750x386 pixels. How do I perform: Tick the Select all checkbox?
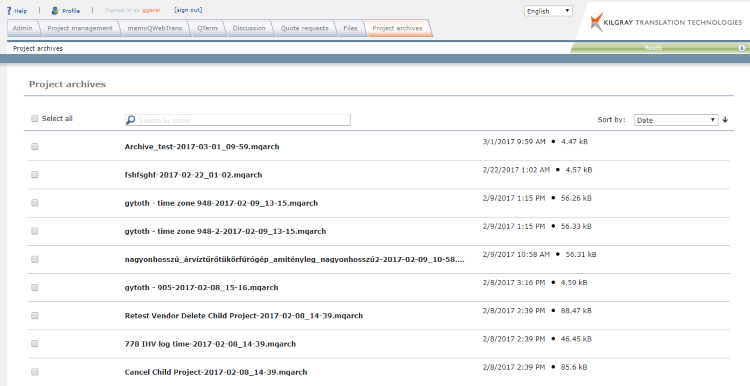[34, 119]
